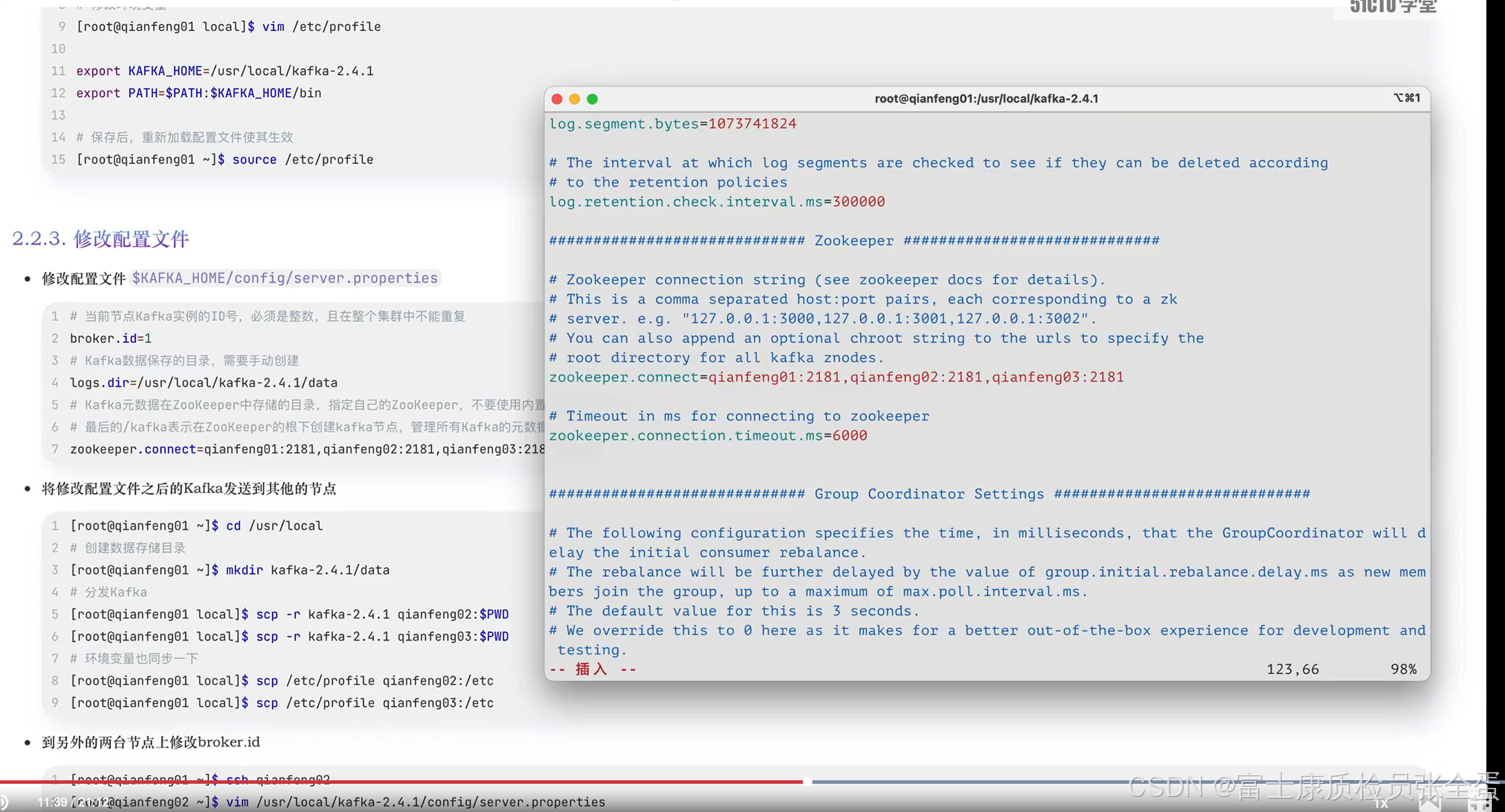Click the ⌥⌘1 window shortcut indicator
This screenshot has width=1505, height=812.
coord(1406,98)
